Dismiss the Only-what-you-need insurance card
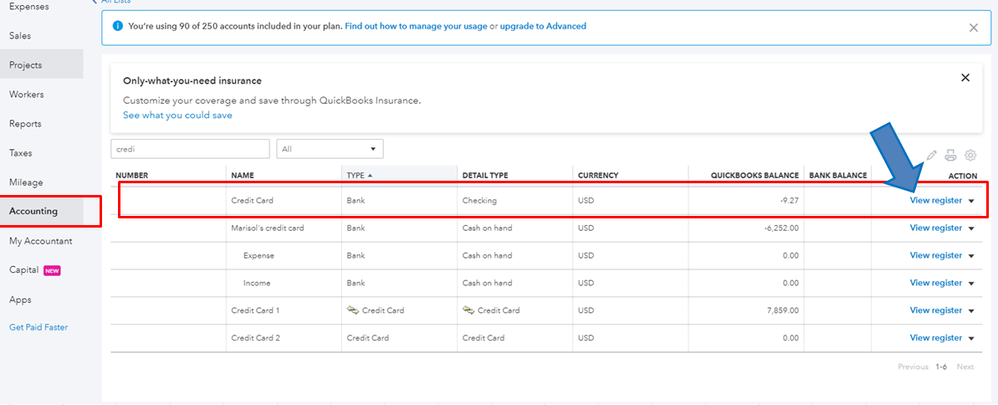 [x=965, y=78]
